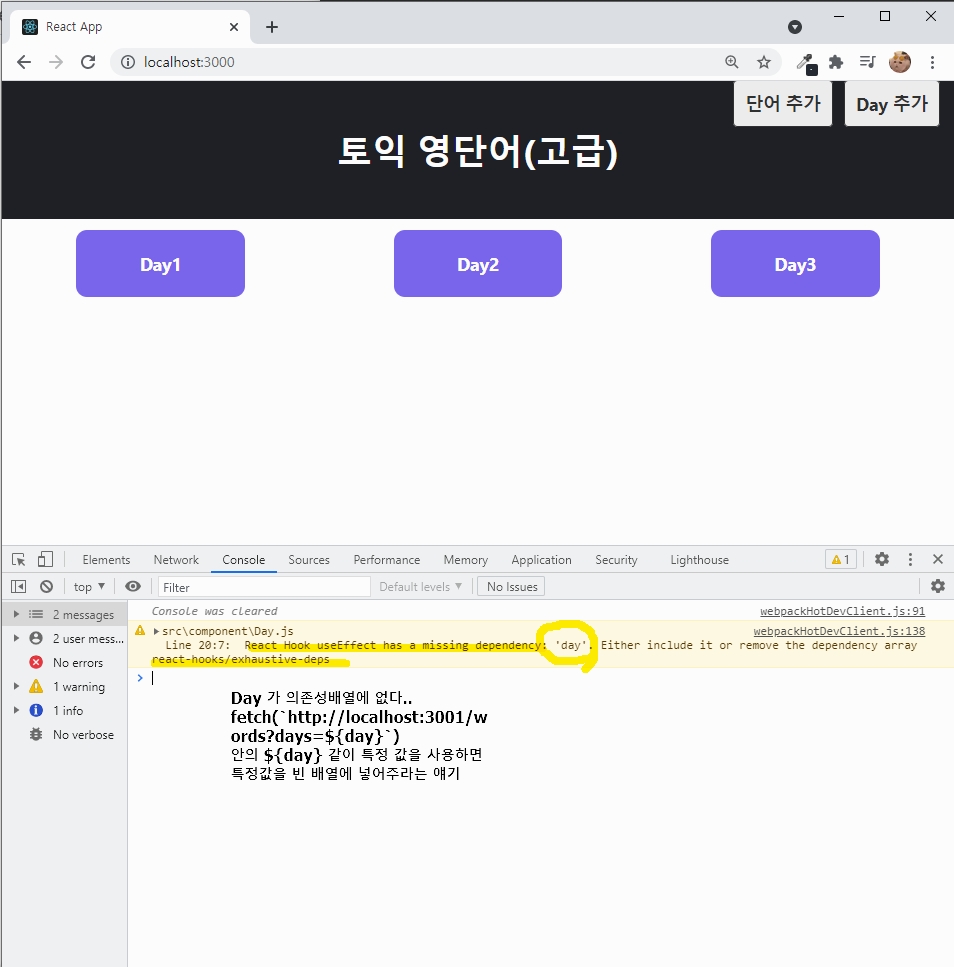Viewport: 954px width, 967px height.
Task: Close the React App tab
Action: point(234,27)
